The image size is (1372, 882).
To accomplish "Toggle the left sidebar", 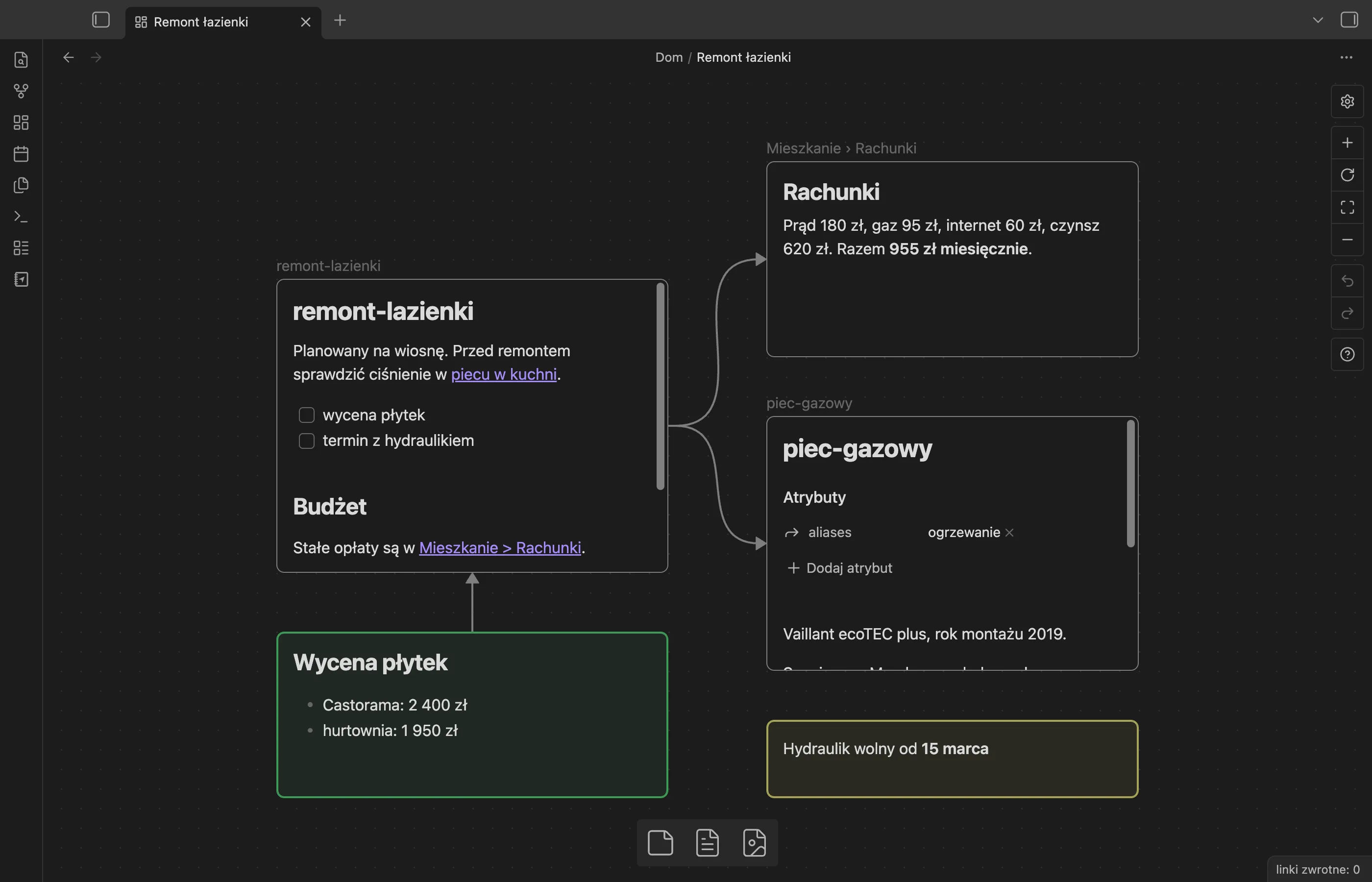I will [101, 20].
